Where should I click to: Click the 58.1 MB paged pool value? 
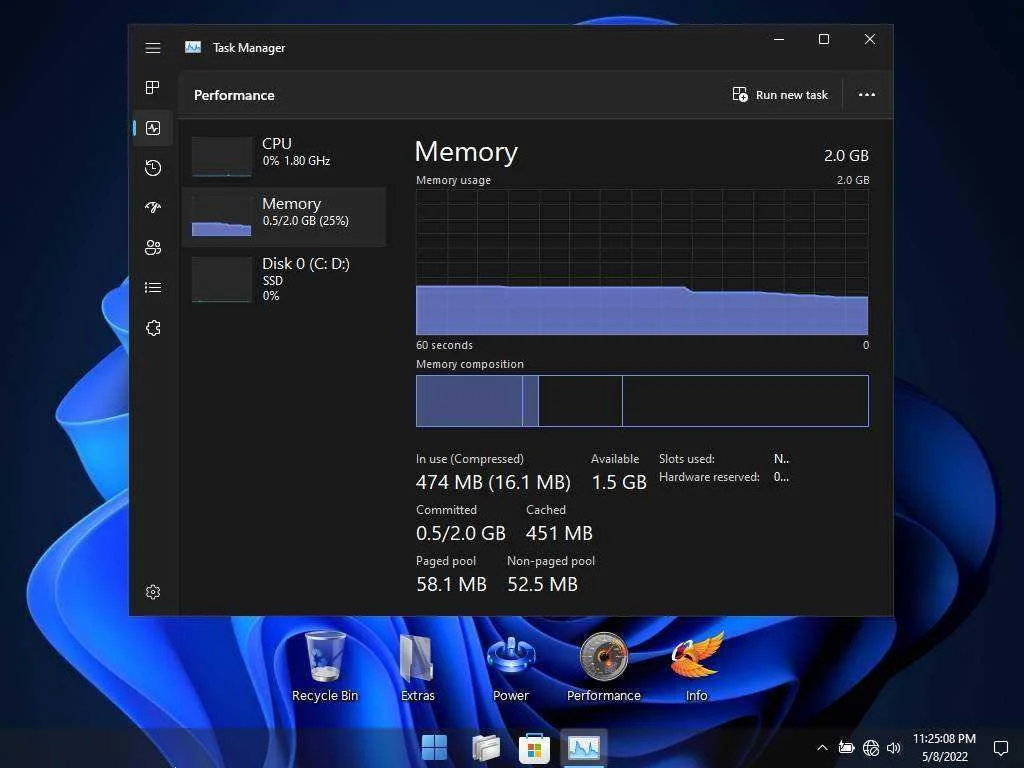click(451, 584)
